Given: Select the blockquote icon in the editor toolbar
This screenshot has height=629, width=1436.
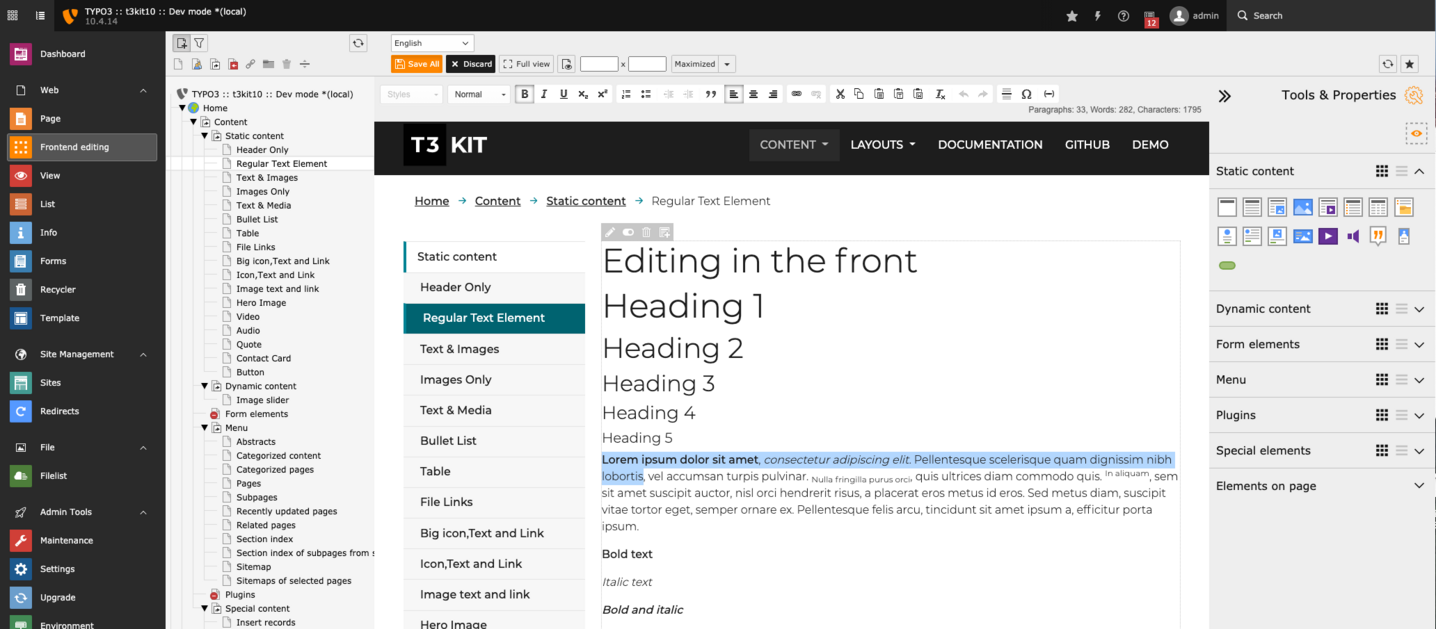Looking at the screenshot, I should tap(710, 93).
